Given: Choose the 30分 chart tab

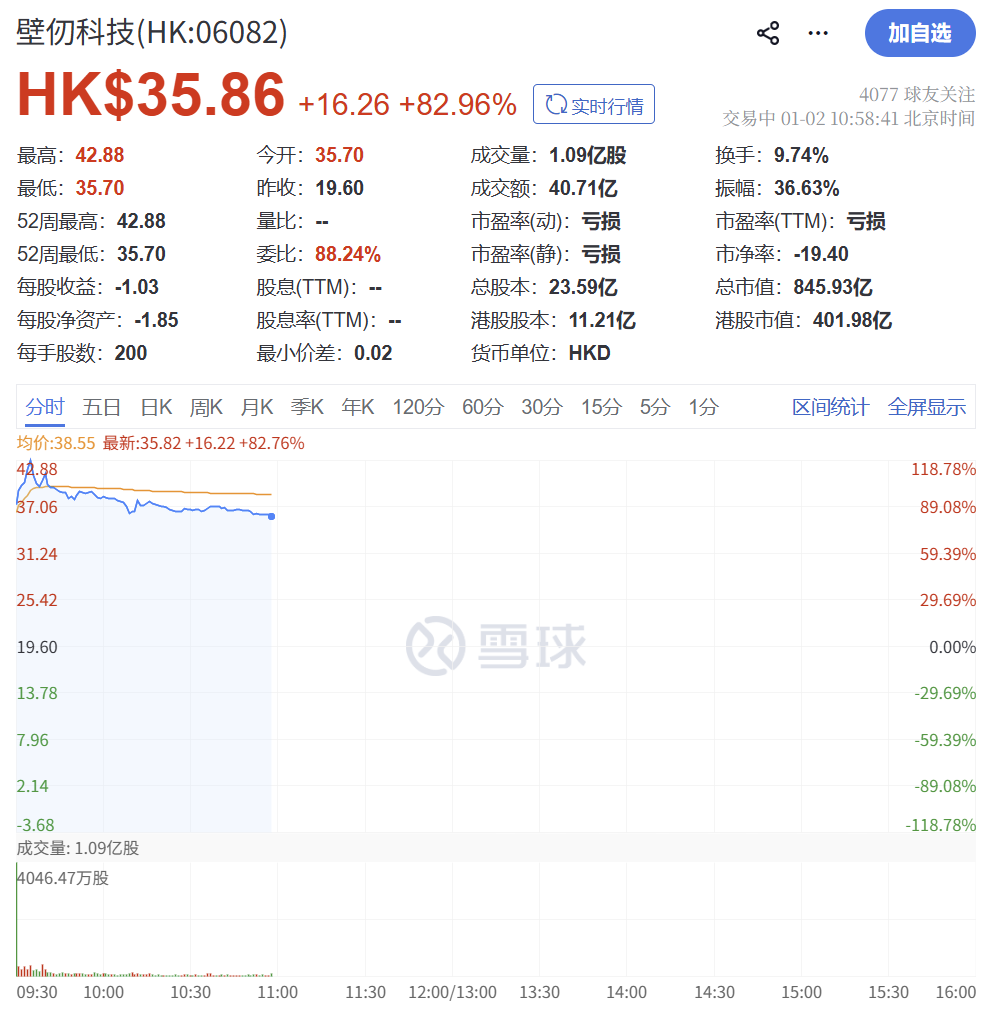Looking at the screenshot, I should click(x=542, y=407).
